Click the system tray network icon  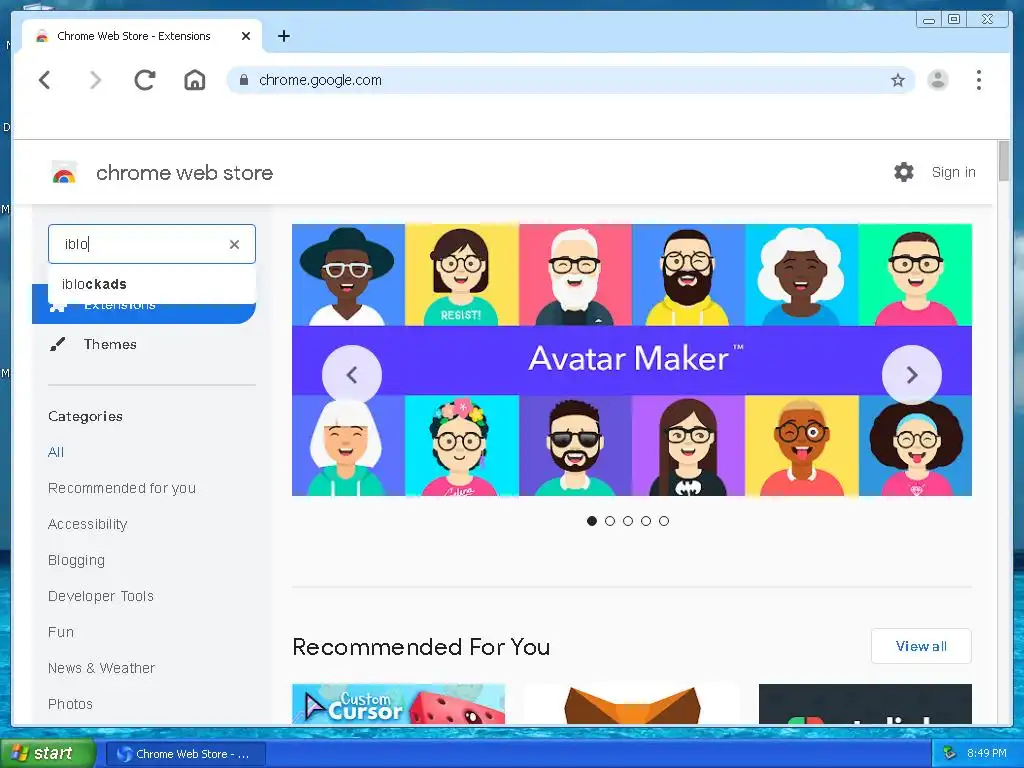(949, 753)
